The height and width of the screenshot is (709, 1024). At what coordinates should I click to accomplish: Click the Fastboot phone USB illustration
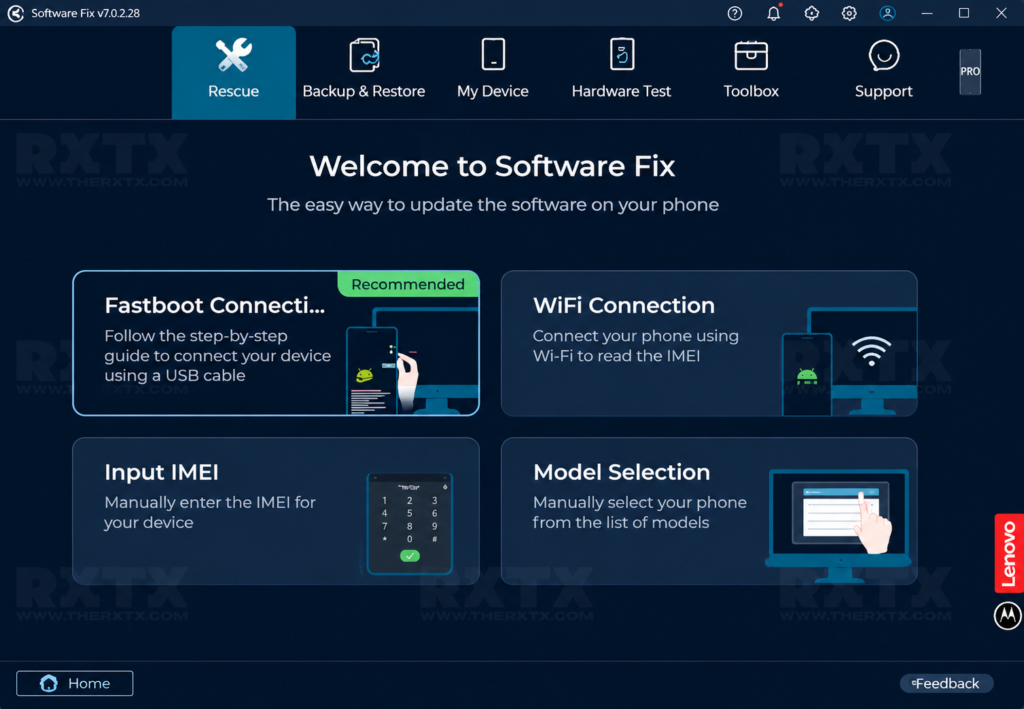point(412,361)
